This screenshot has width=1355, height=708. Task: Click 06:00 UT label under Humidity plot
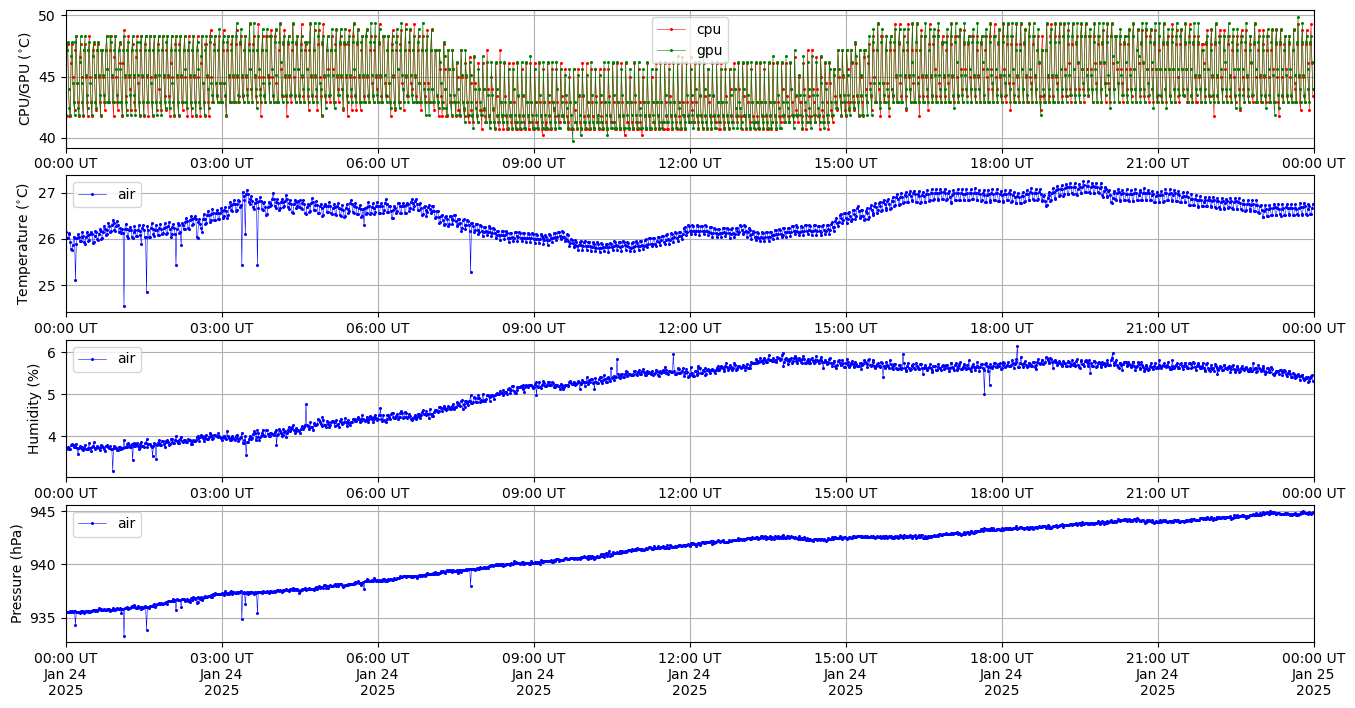pos(378,493)
